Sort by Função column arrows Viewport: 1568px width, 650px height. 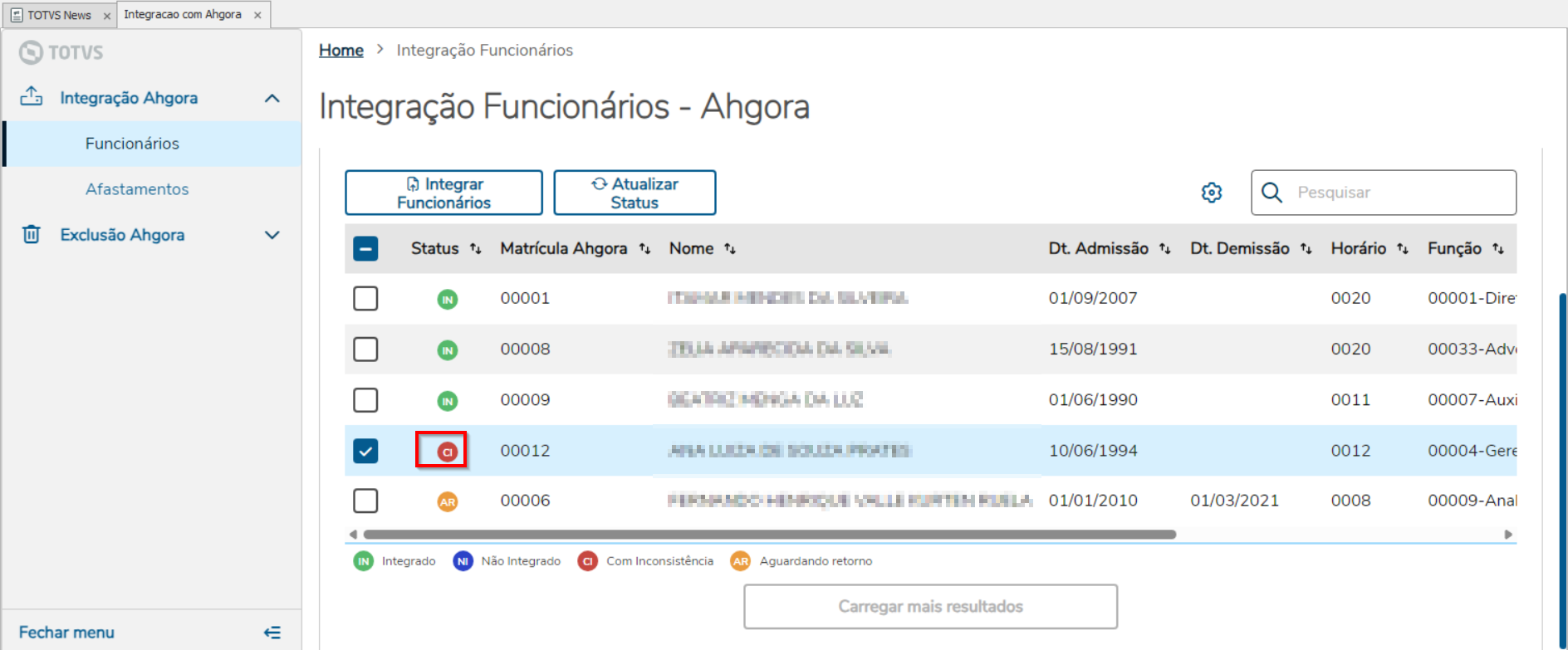pos(1498,248)
